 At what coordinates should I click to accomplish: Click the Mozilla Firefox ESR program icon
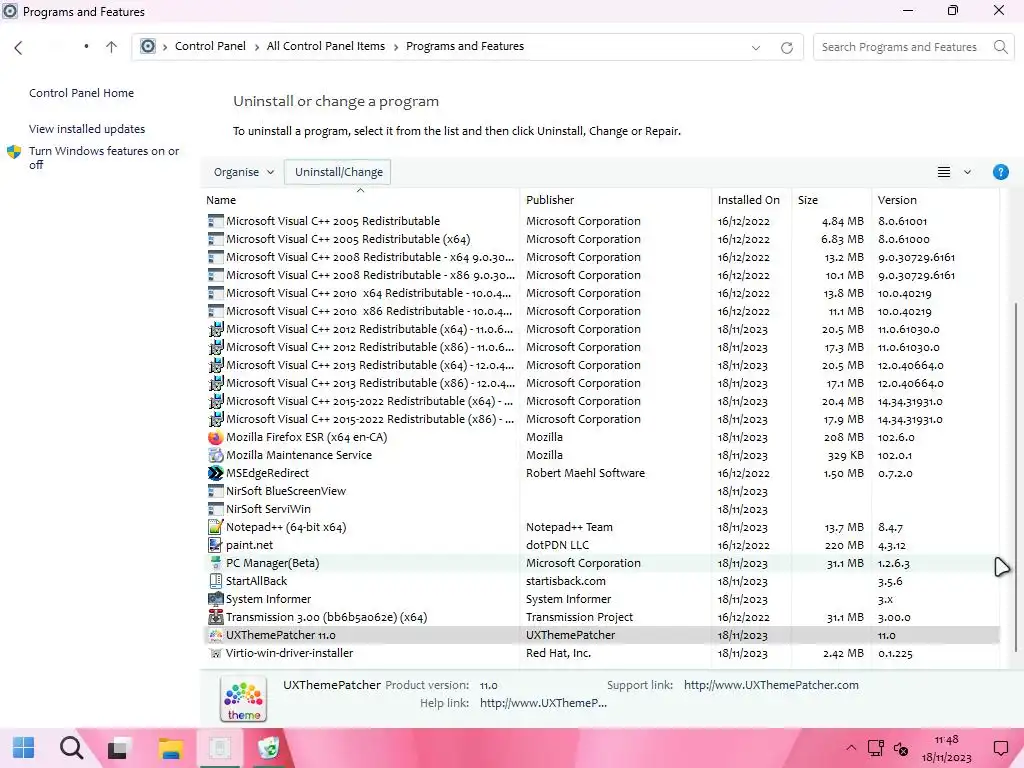216,437
